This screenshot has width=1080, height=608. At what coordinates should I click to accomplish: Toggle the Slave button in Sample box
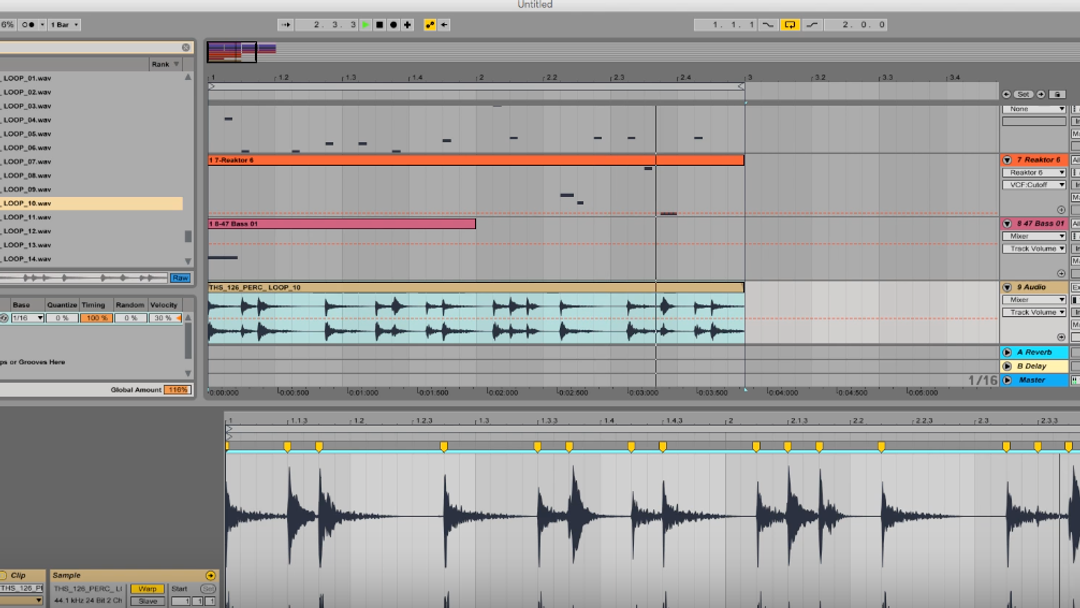[147, 601]
